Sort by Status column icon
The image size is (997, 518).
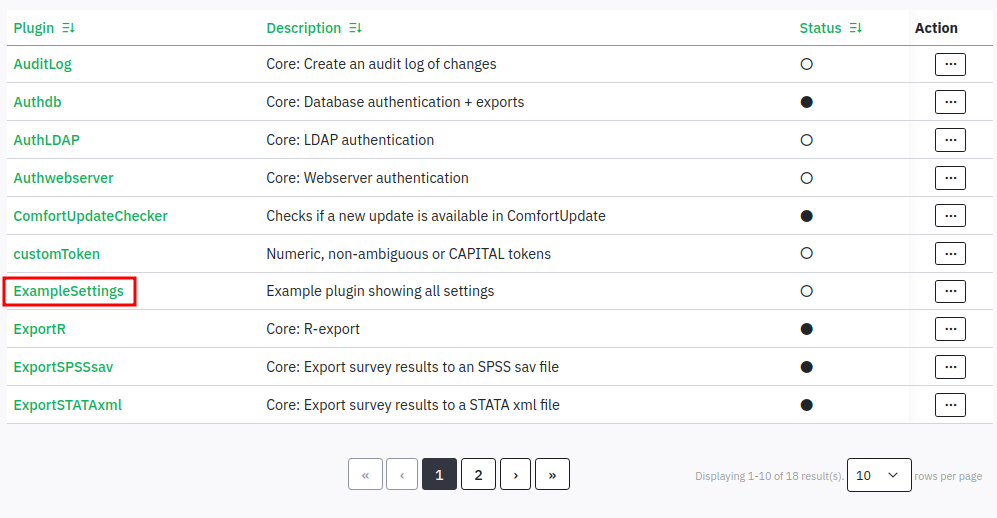pos(855,28)
